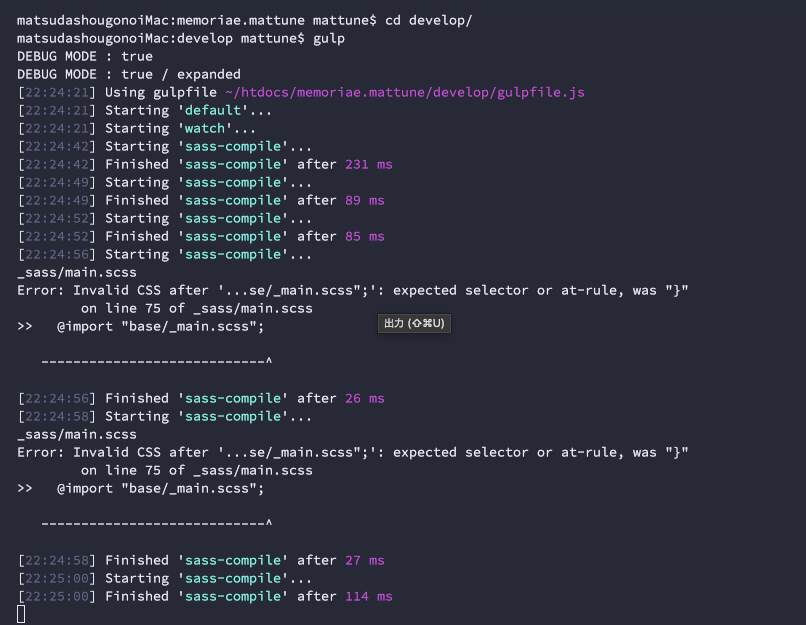806x625 pixels.
Task: Click the 'default' task name
Action: click(212, 110)
